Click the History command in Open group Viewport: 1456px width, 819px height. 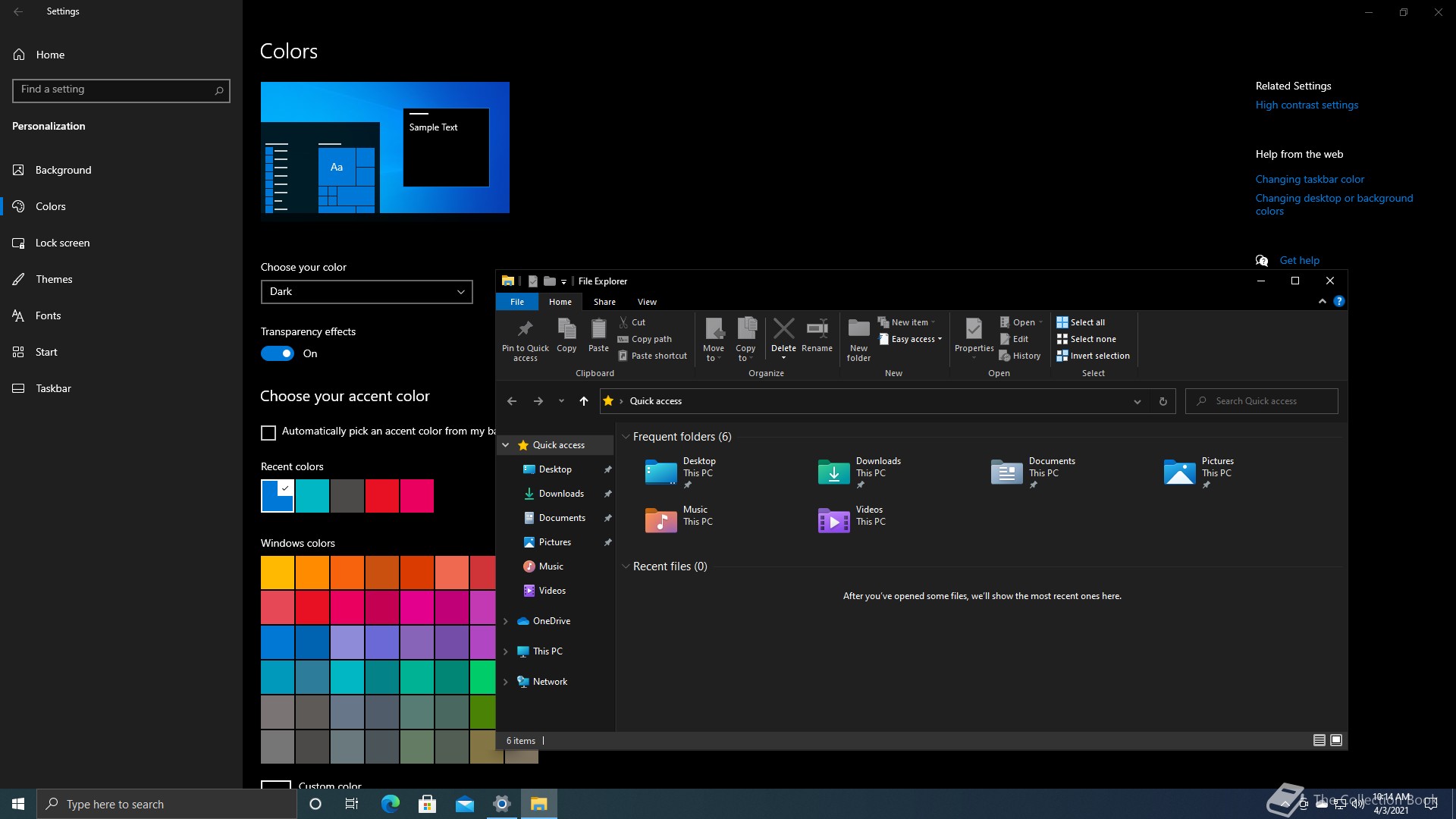click(1020, 356)
